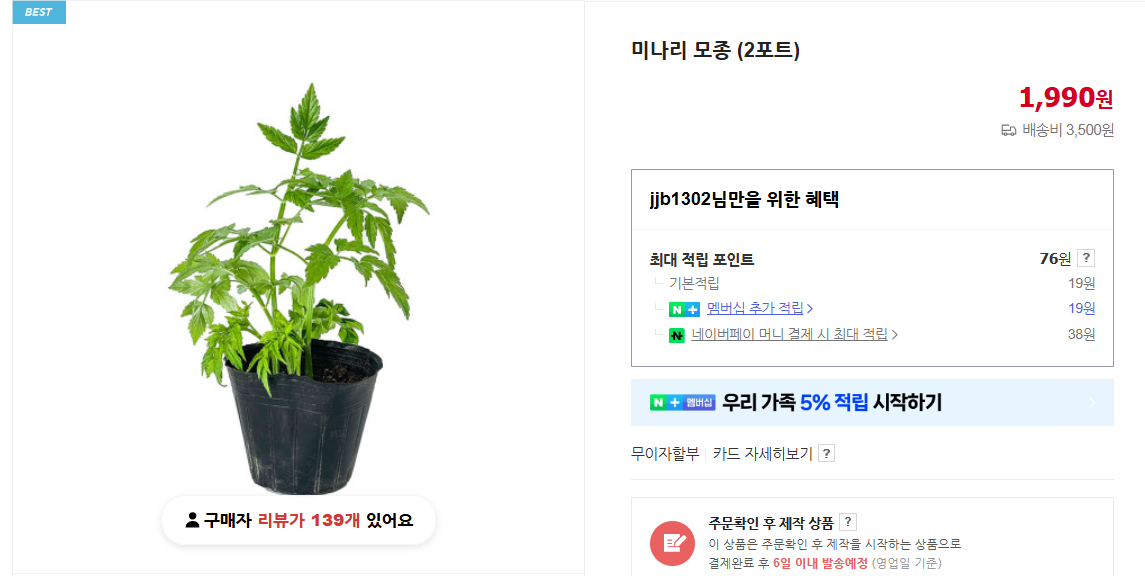
Task: Click the BEST badge on the product image
Action: point(38,12)
